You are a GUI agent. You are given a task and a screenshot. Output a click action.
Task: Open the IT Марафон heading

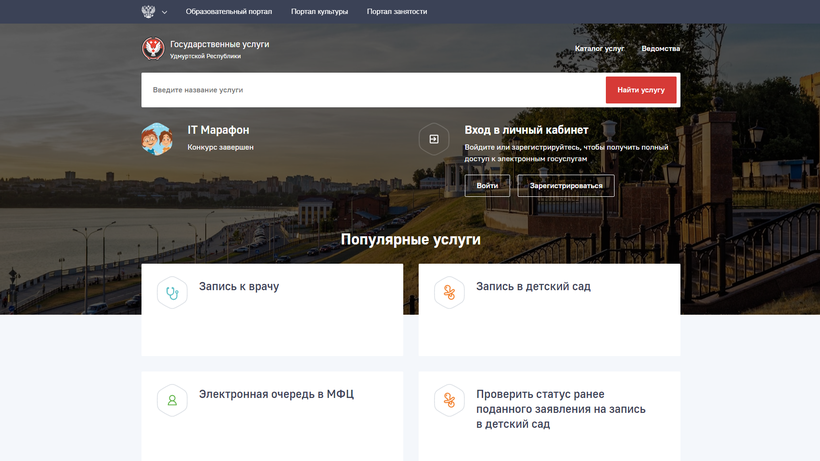[x=218, y=130]
